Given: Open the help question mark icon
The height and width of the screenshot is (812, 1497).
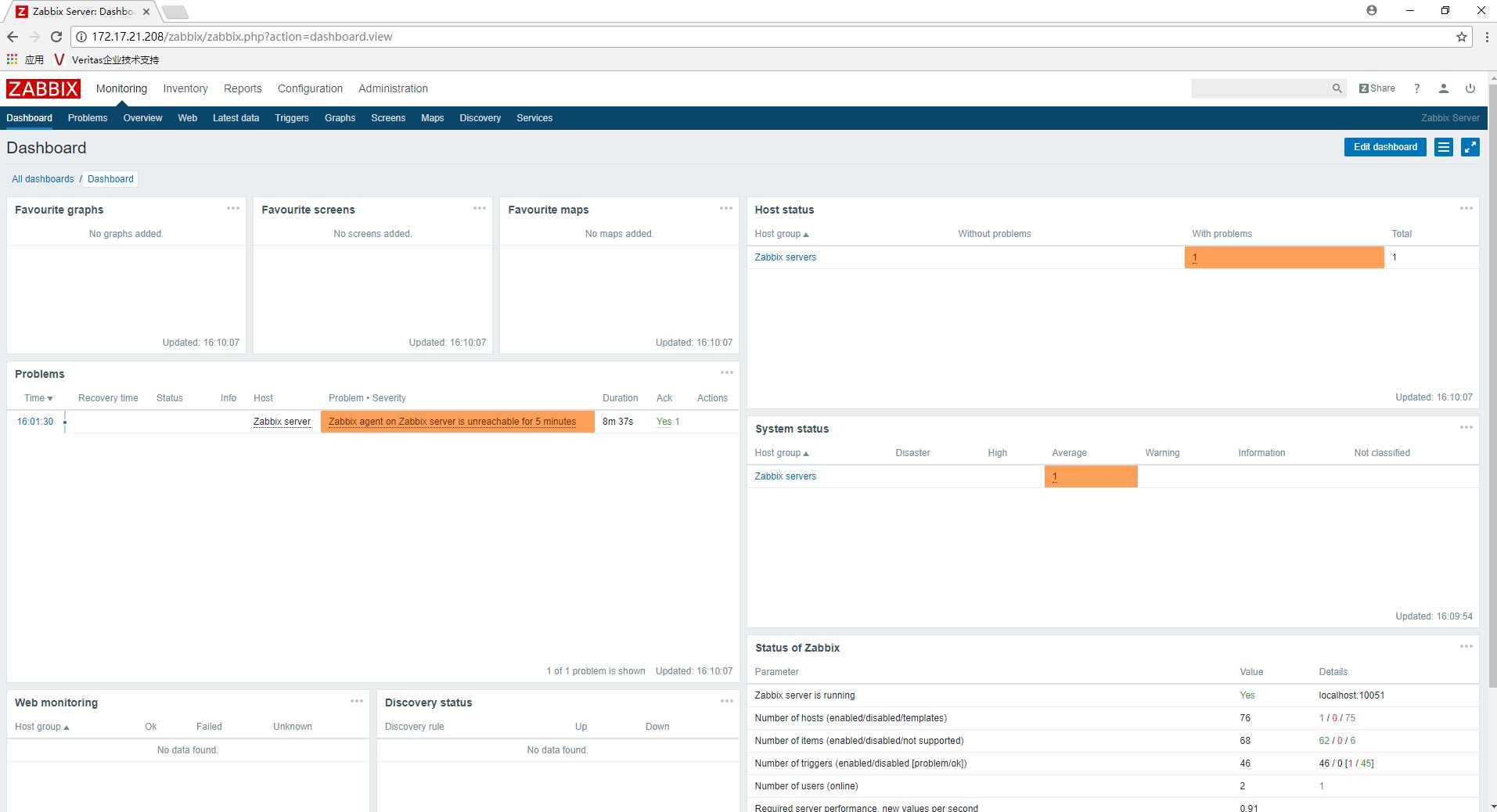Looking at the screenshot, I should (1416, 88).
